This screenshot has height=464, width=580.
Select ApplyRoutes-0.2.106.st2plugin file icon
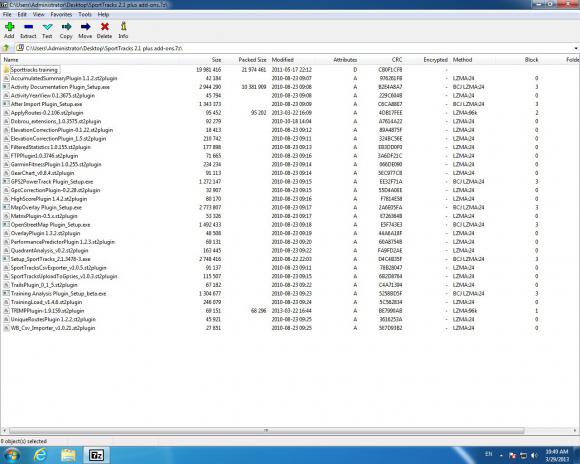6,112
